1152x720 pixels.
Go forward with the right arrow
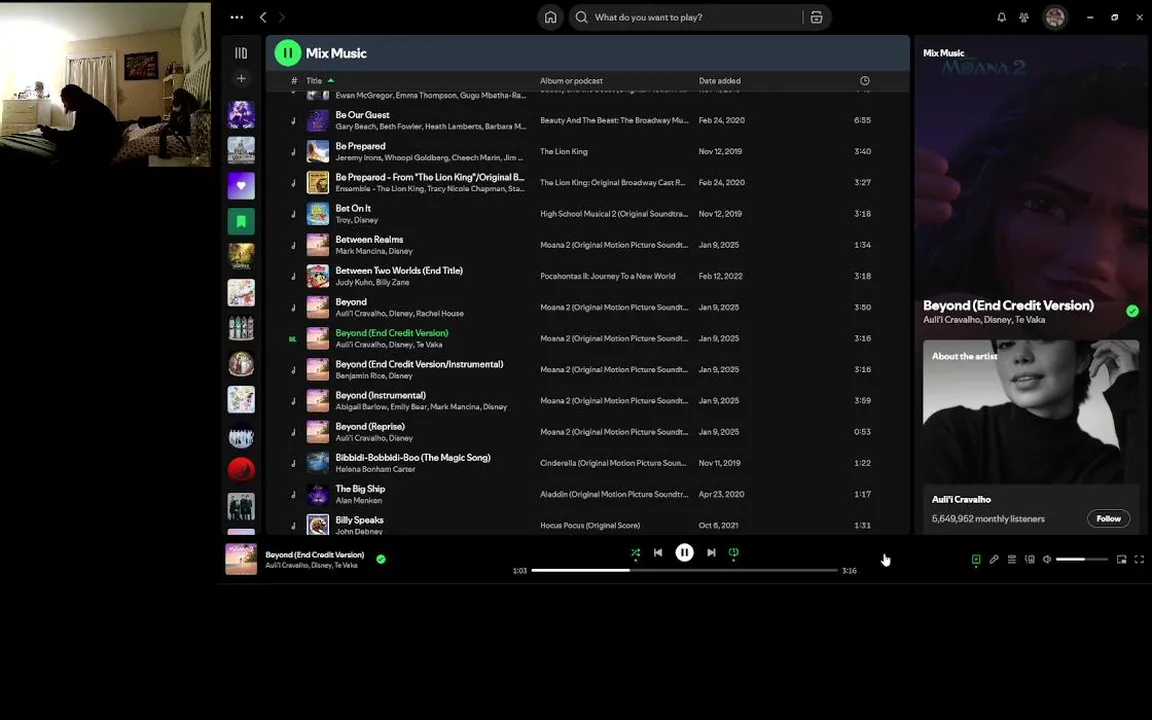tap(281, 17)
